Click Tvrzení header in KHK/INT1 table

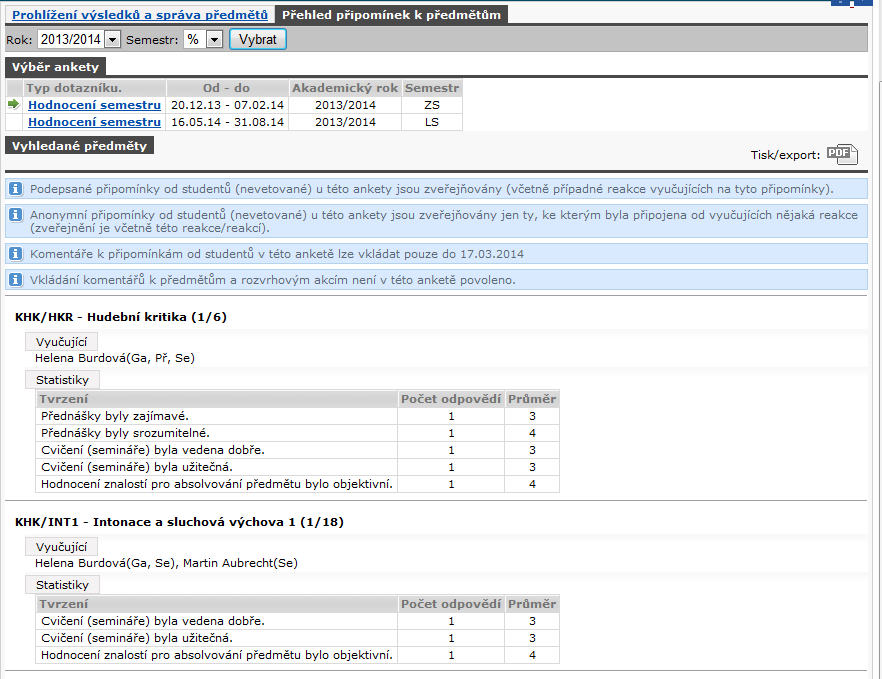click(217, 604)
